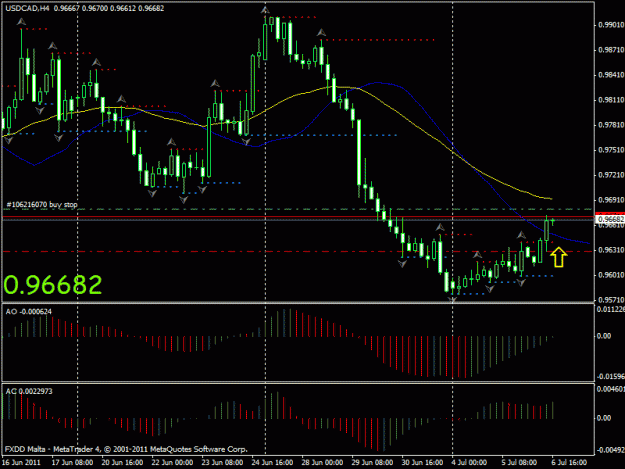This screenshot has width=625, height=469.
Task: Click the 22 Jun 00:00 time label
Action: [x=172, y=463]
